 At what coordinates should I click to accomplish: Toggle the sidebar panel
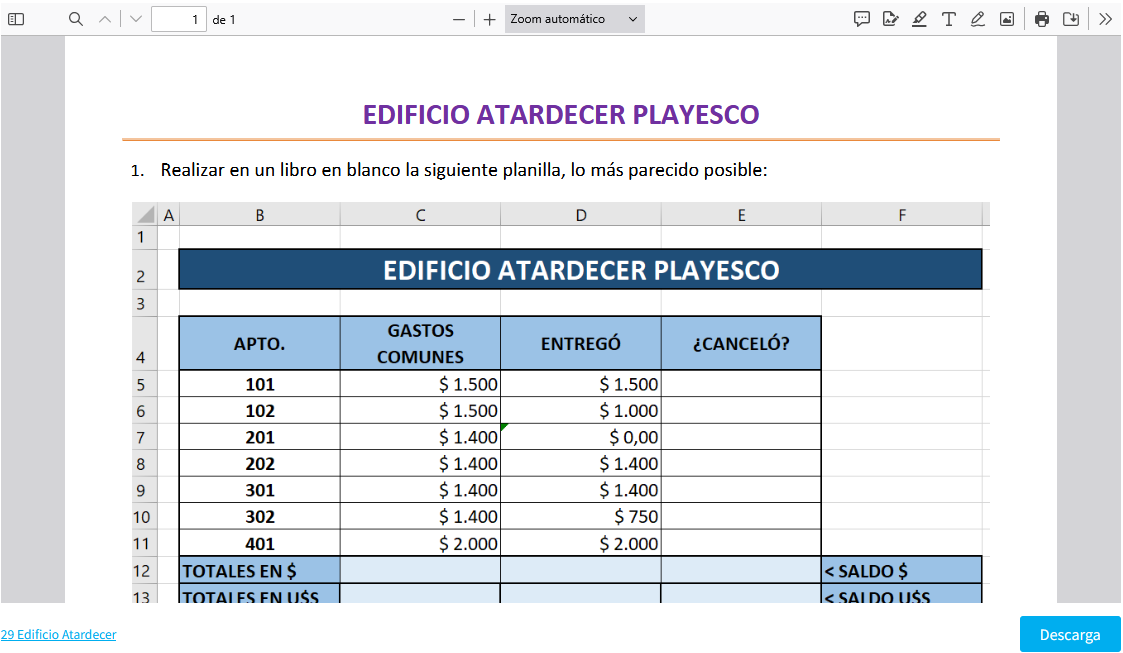pos(16,19)
